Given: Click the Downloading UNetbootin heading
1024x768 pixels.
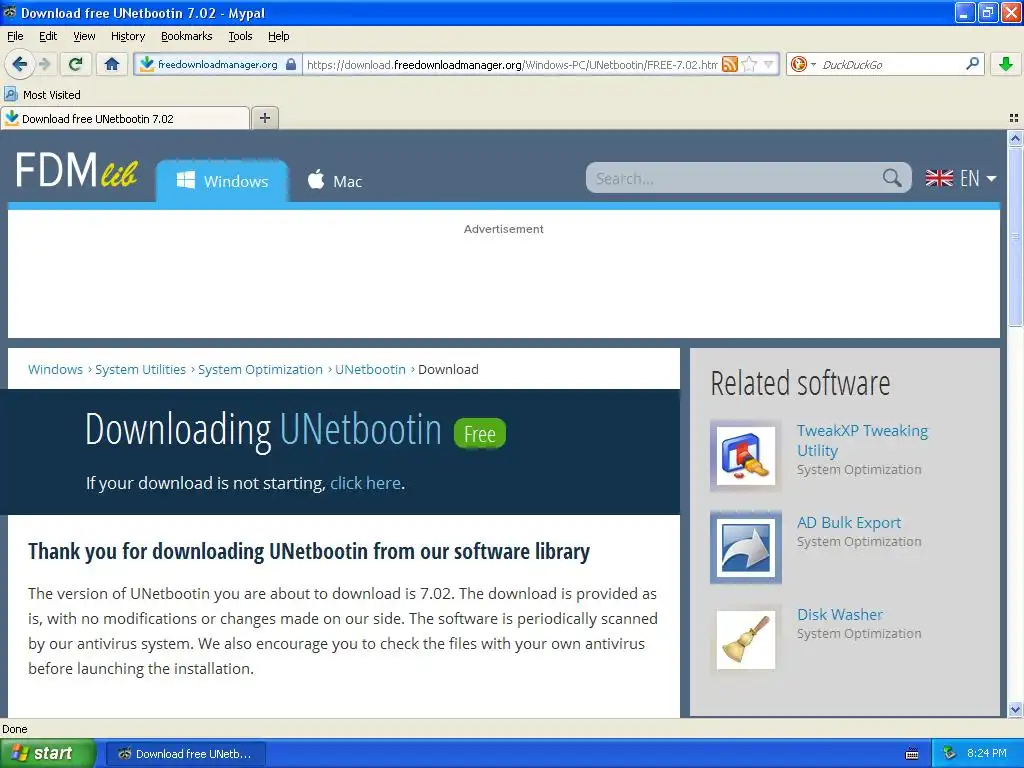Looking at the screenshot, I should pos(263,430).
